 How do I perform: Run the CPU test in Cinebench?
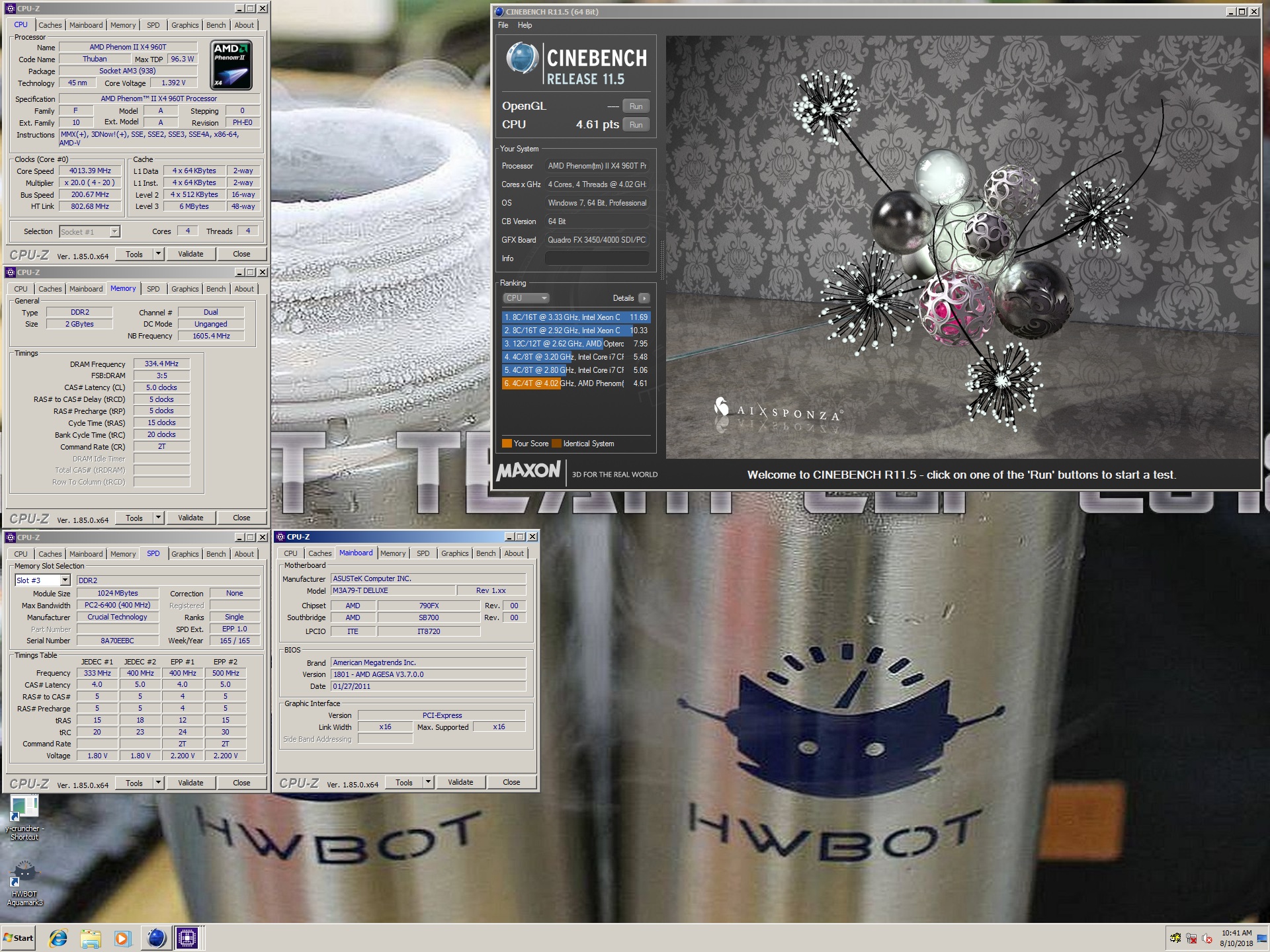[x=636, y=125]
